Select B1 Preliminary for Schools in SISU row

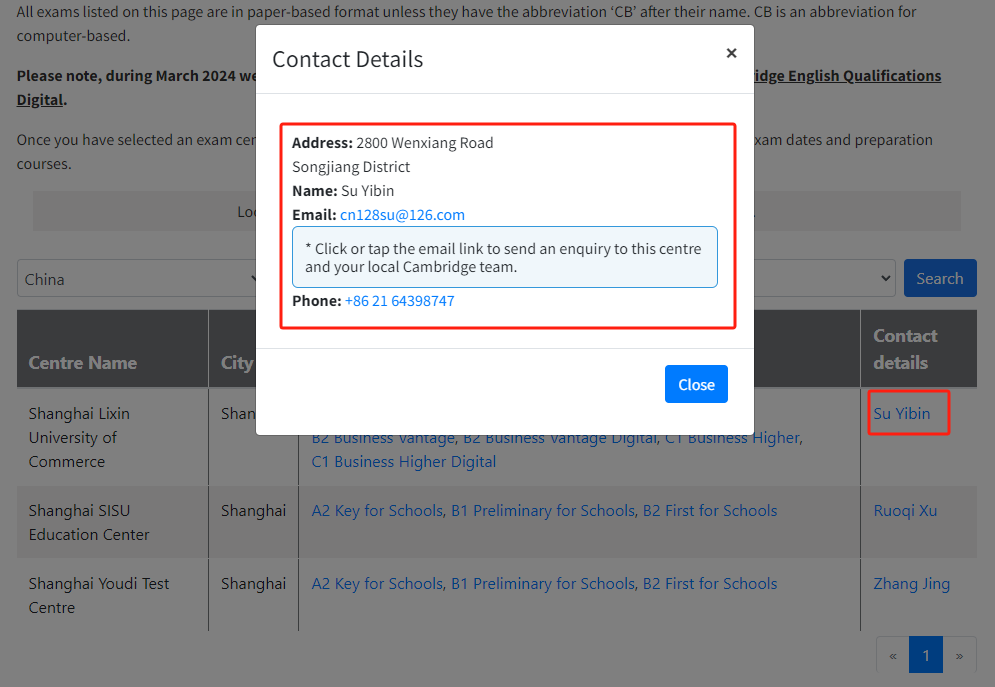[543, 510]
